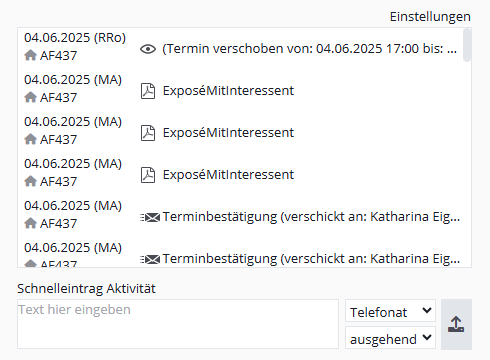Focus the 'Text hier eingeben' field
The width and height of the screenshot is (490, 360).
(x=178, y=324)
